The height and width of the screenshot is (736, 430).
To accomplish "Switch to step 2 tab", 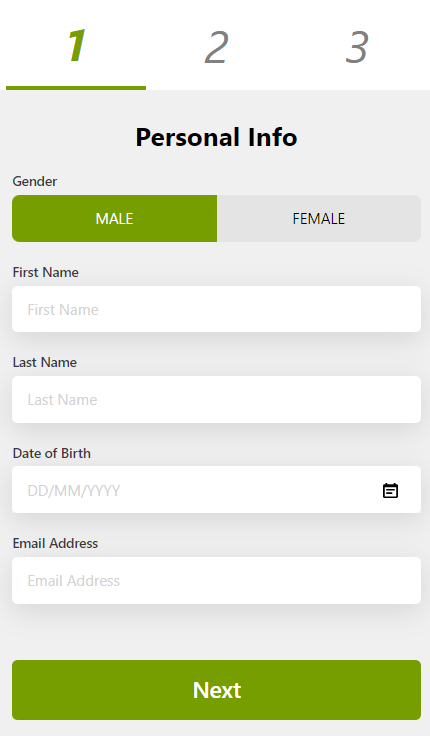I will (x=216, y=47).
